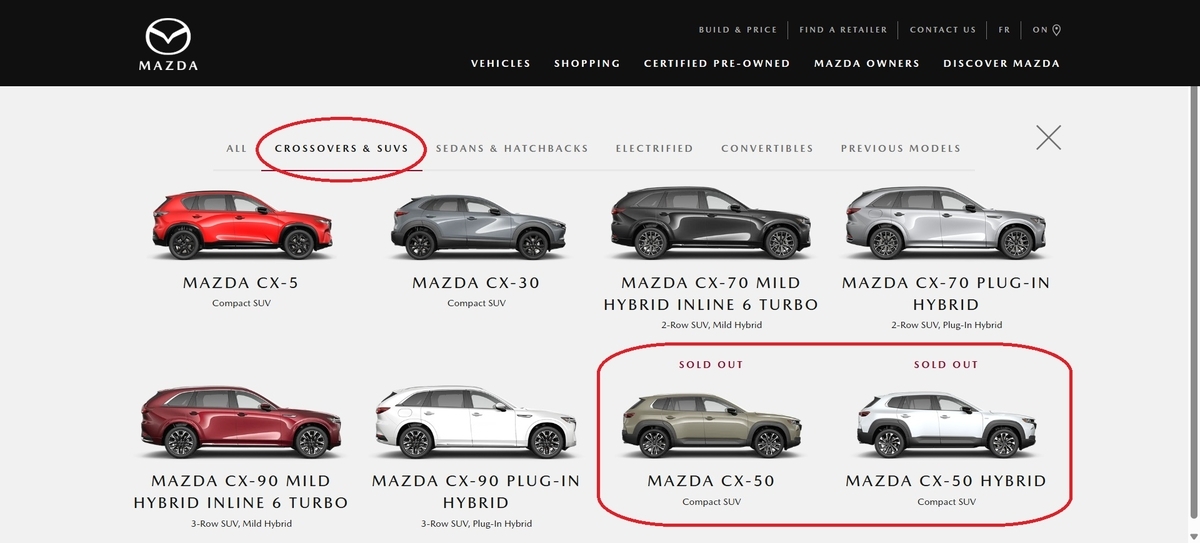Open Certified Pre-Owned menu item
The image size is (1200, 543).
click(x=717, y=63)
